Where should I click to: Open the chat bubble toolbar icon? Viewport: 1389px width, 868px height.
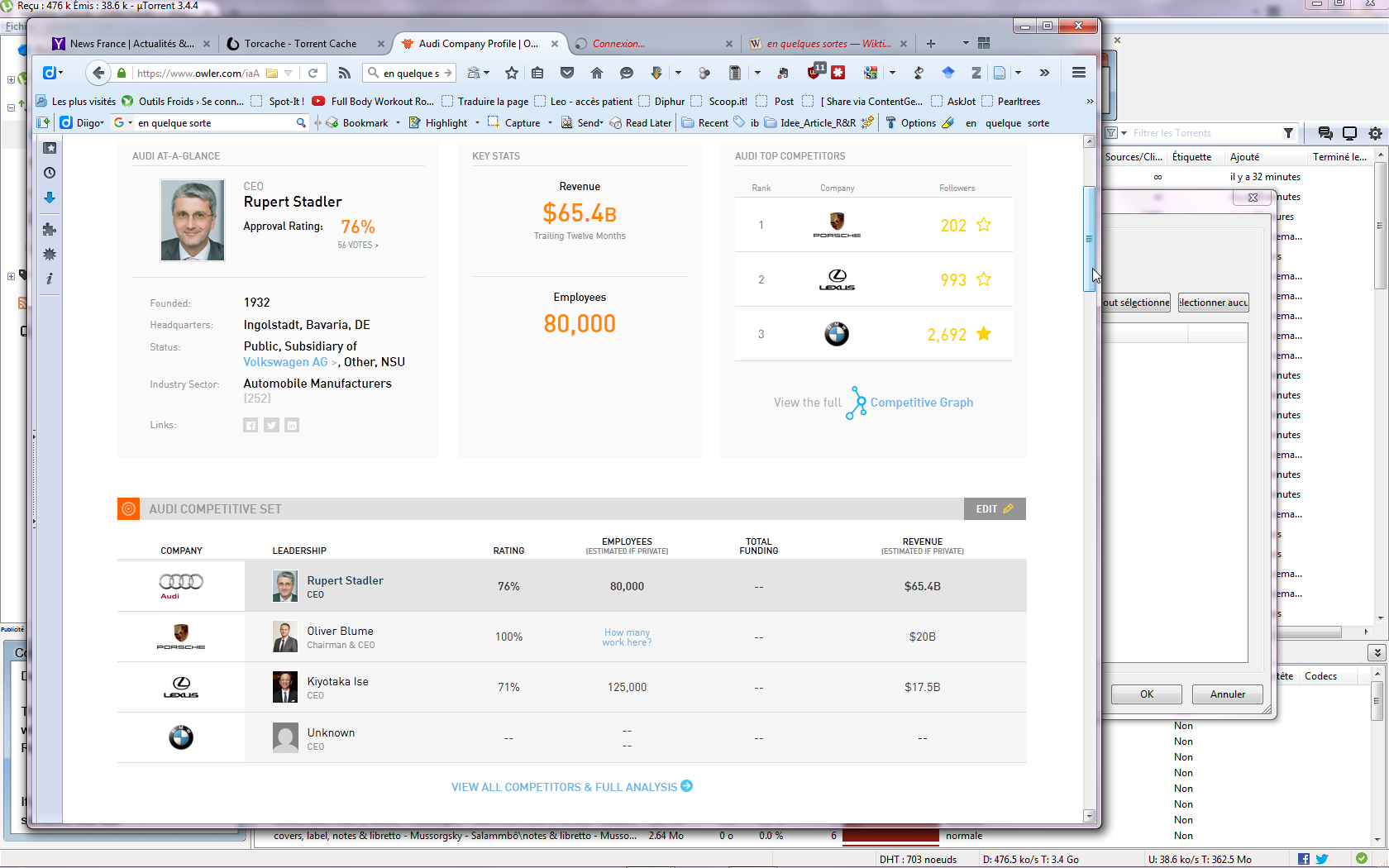pos(627,73)
